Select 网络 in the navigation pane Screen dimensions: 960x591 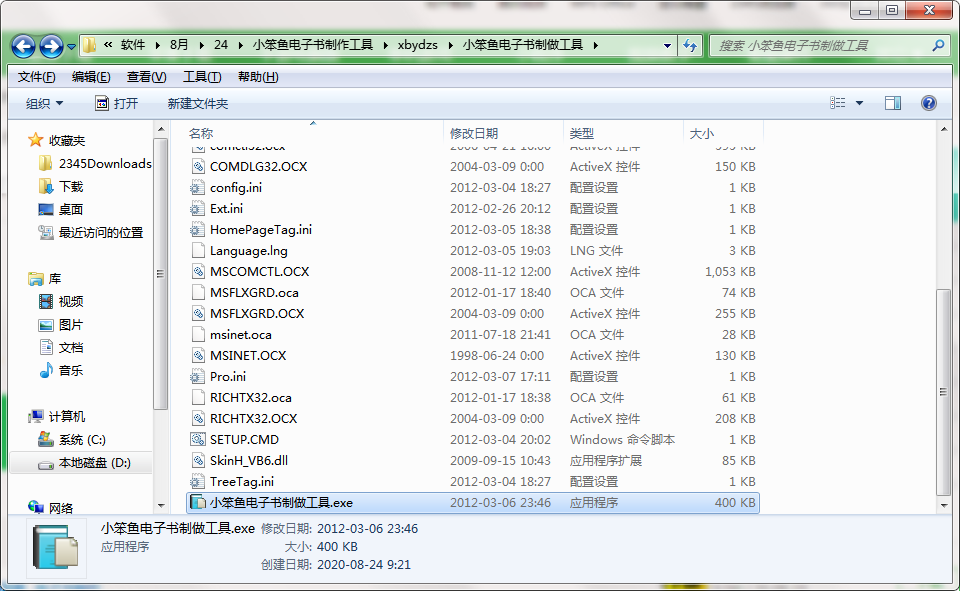tap(51, 508)
